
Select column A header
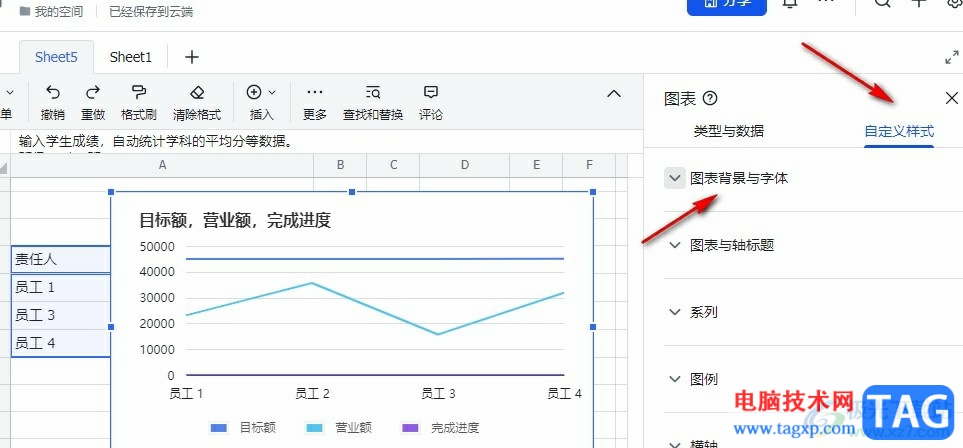point(162,165)
